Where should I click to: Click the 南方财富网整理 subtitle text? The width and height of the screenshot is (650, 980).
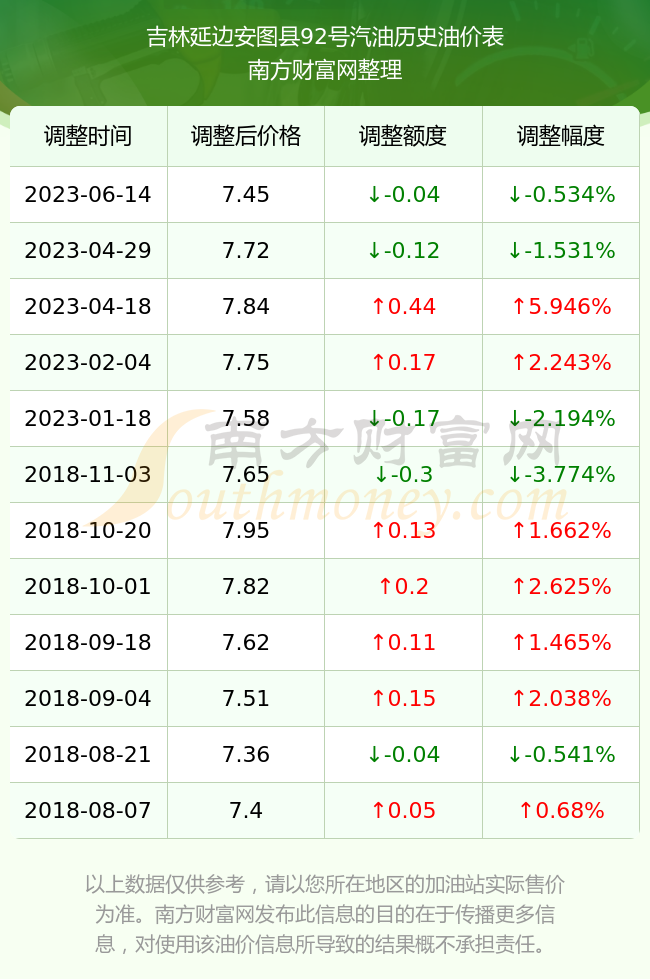pos(325,69)
